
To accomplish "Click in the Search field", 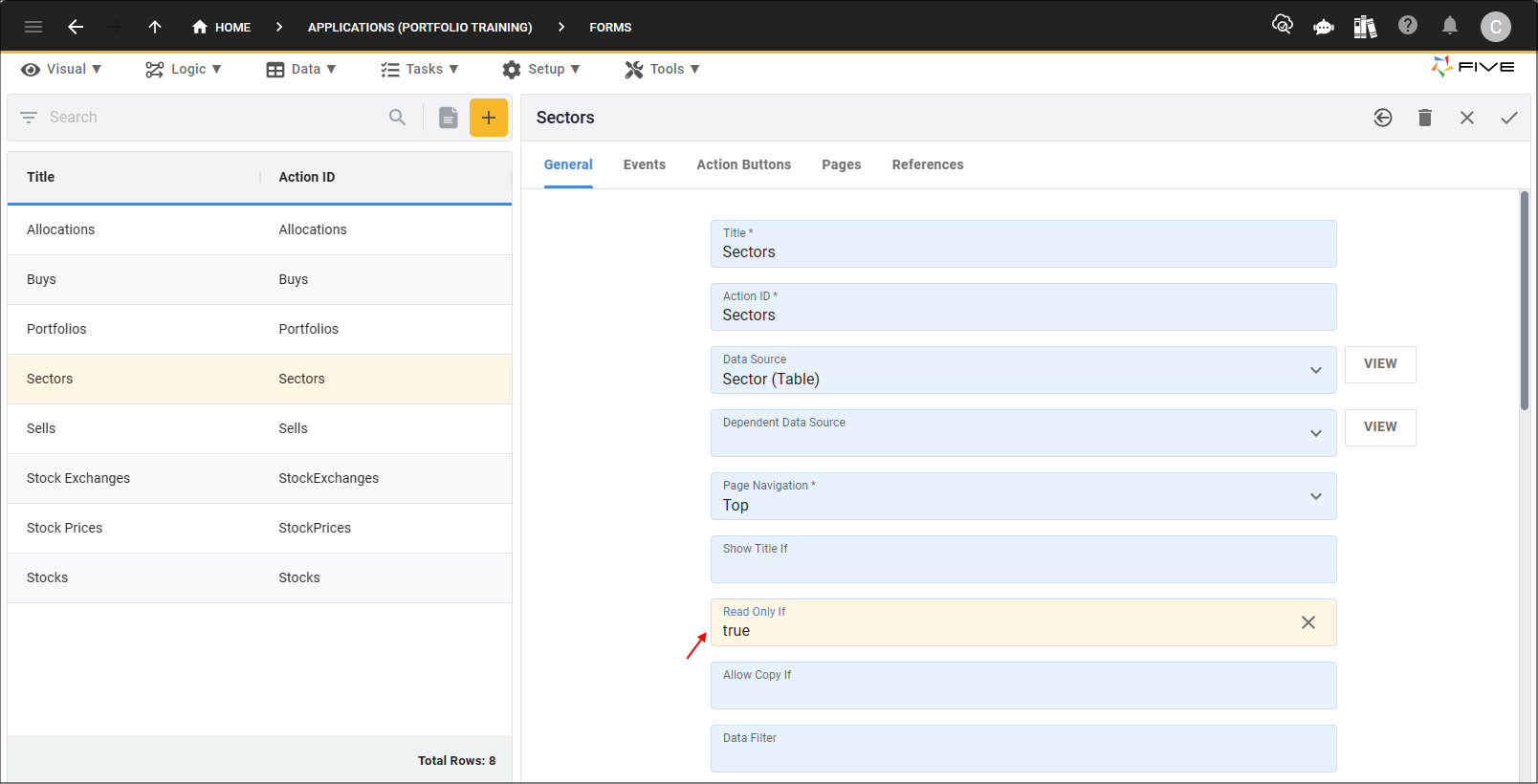I will click(x=210, y=117).
